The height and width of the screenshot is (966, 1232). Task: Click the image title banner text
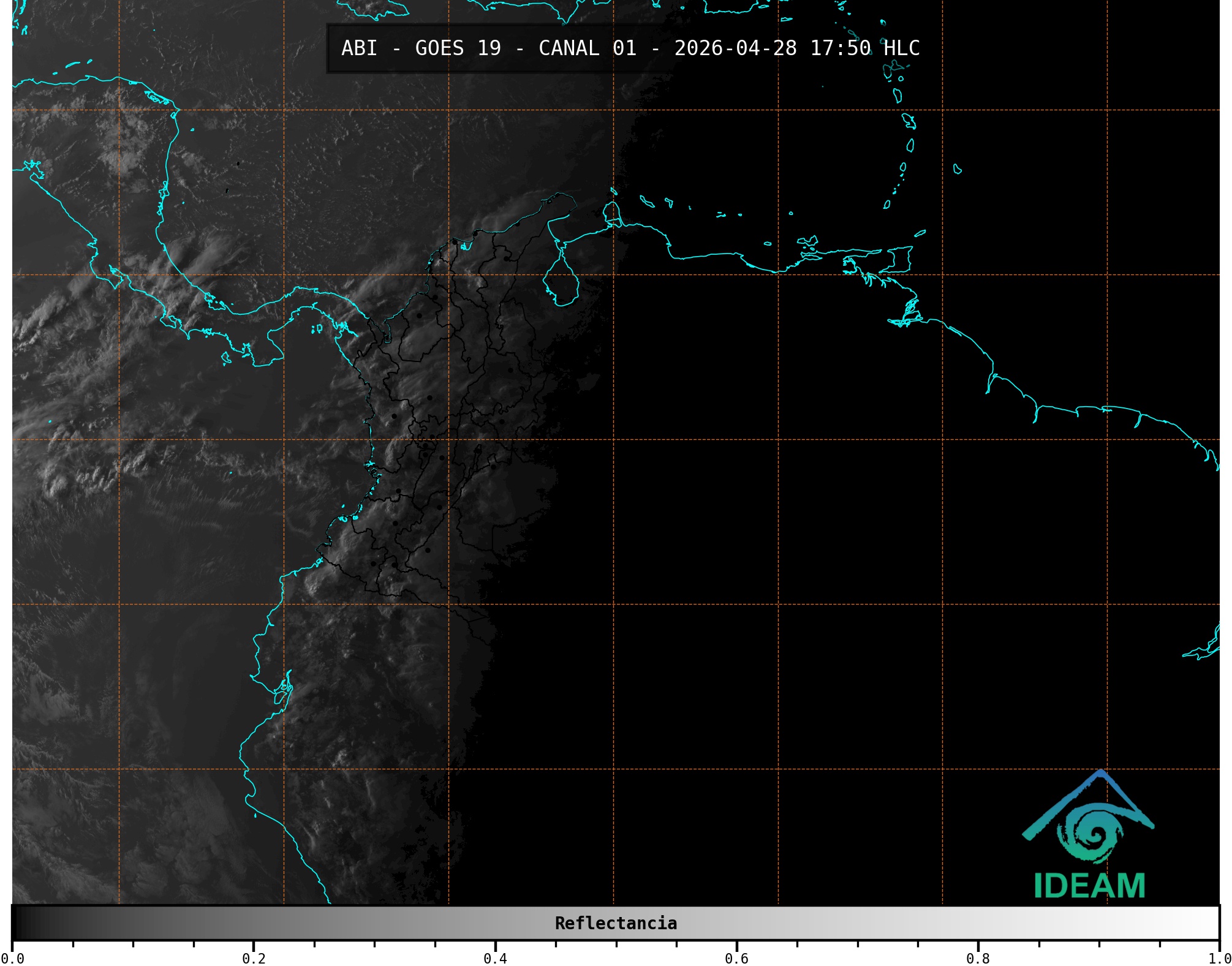(x=630, y=48)
